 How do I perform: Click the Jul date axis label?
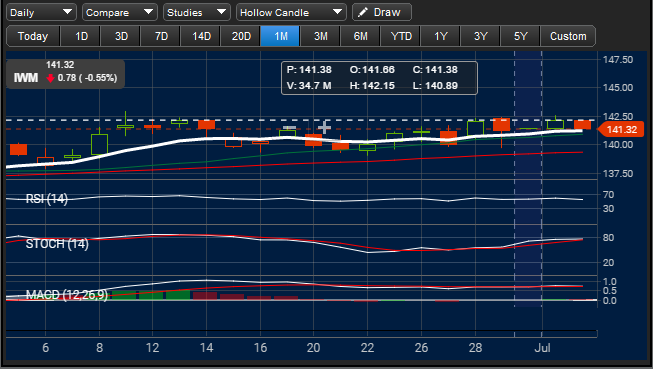click(x=542, y=348)
